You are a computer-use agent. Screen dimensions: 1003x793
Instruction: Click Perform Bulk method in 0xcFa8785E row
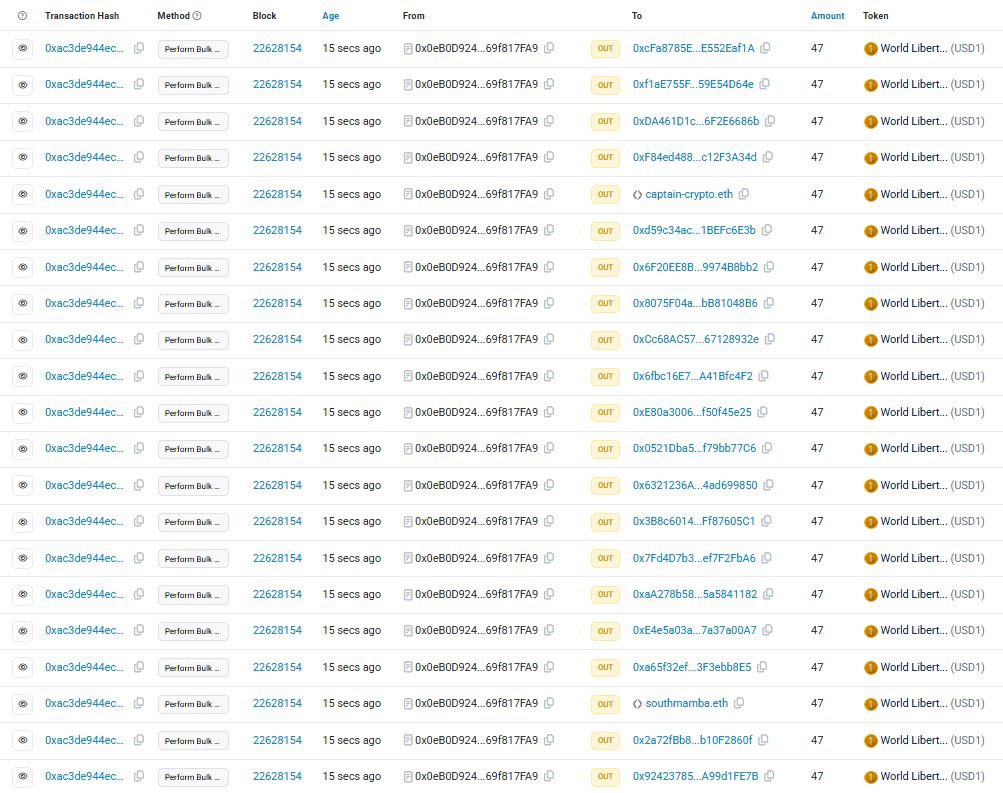[193, 49]
